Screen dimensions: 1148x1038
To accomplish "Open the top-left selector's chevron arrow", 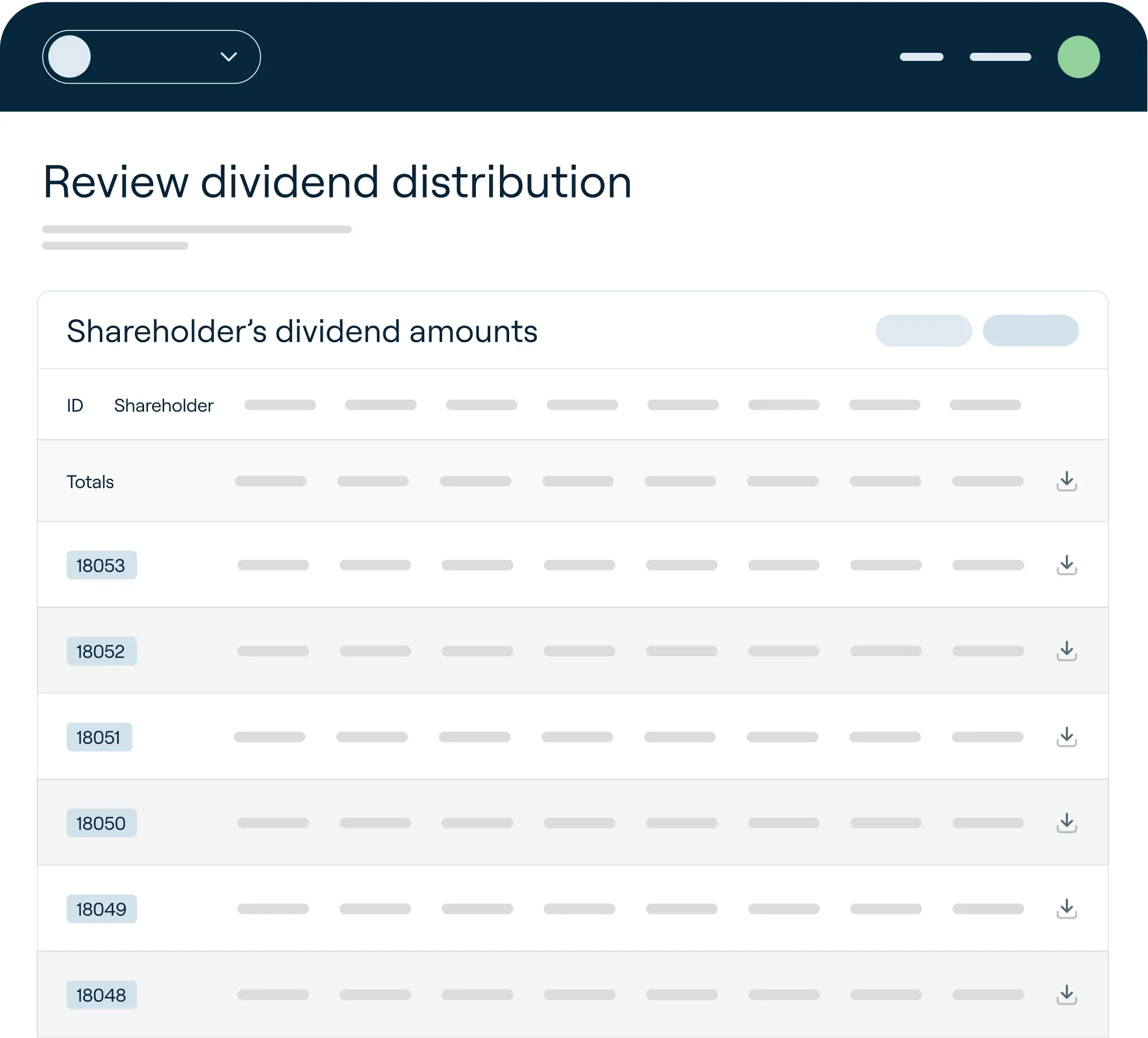I will point(229,56).
